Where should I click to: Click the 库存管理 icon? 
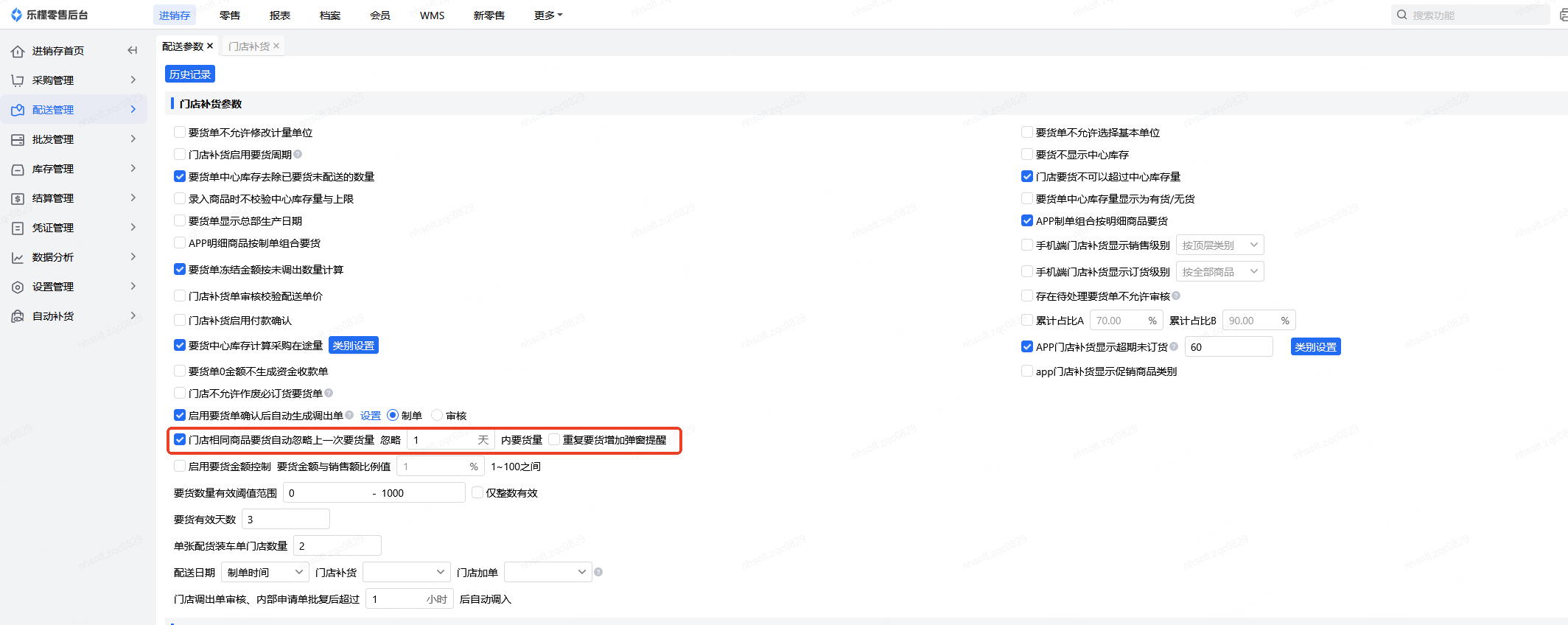[18, 169]
